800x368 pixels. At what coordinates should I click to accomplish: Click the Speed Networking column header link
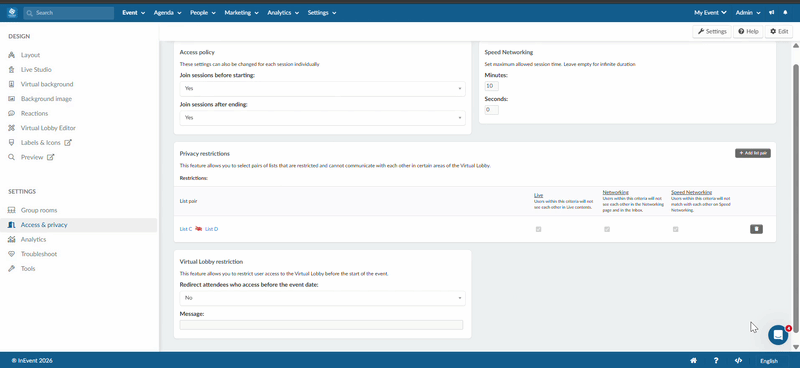point(691,192)
